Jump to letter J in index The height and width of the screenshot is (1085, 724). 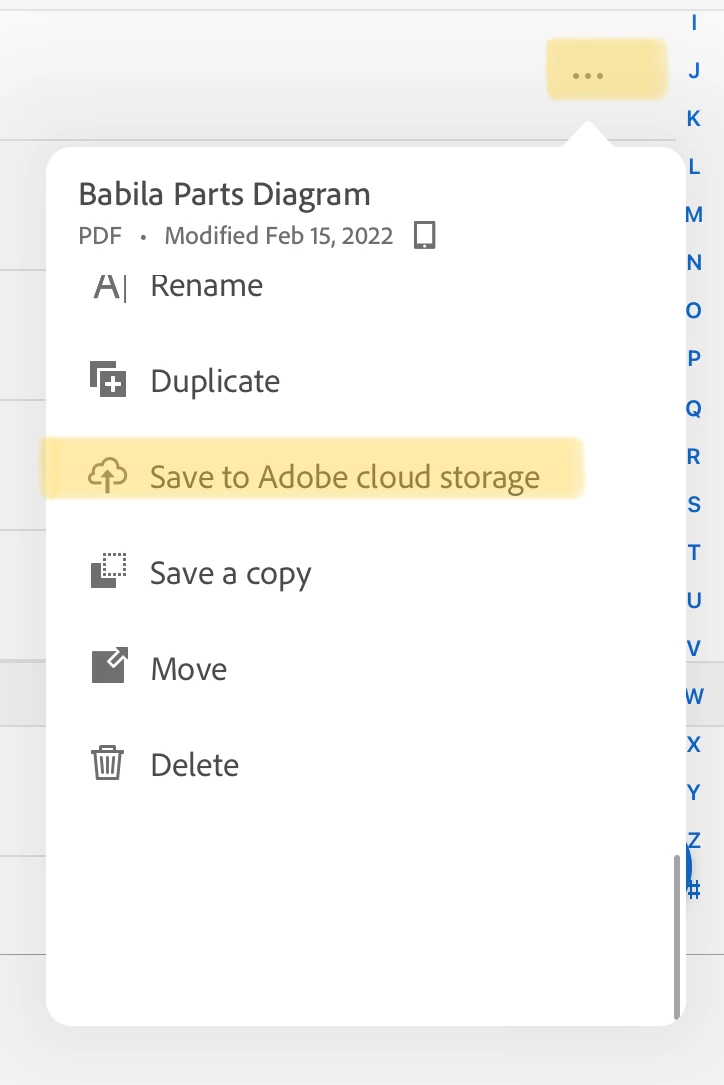tap(694, 70)
